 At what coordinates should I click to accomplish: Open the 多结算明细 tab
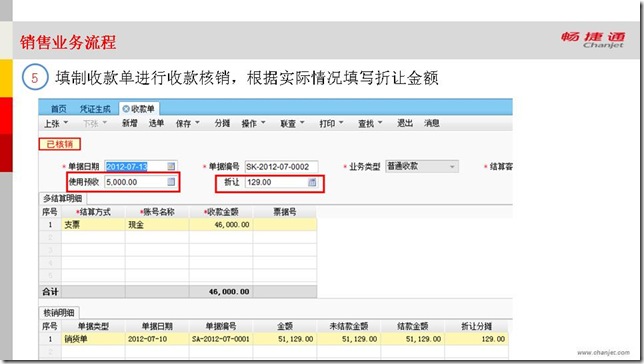click(x=62, y=198)
